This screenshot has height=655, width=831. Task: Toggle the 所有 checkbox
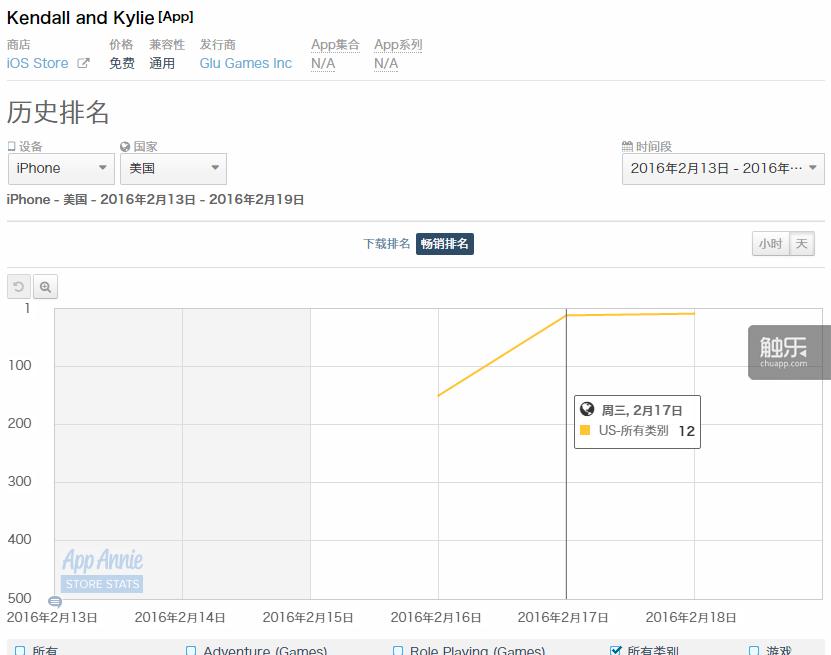[x=20, y=650]
